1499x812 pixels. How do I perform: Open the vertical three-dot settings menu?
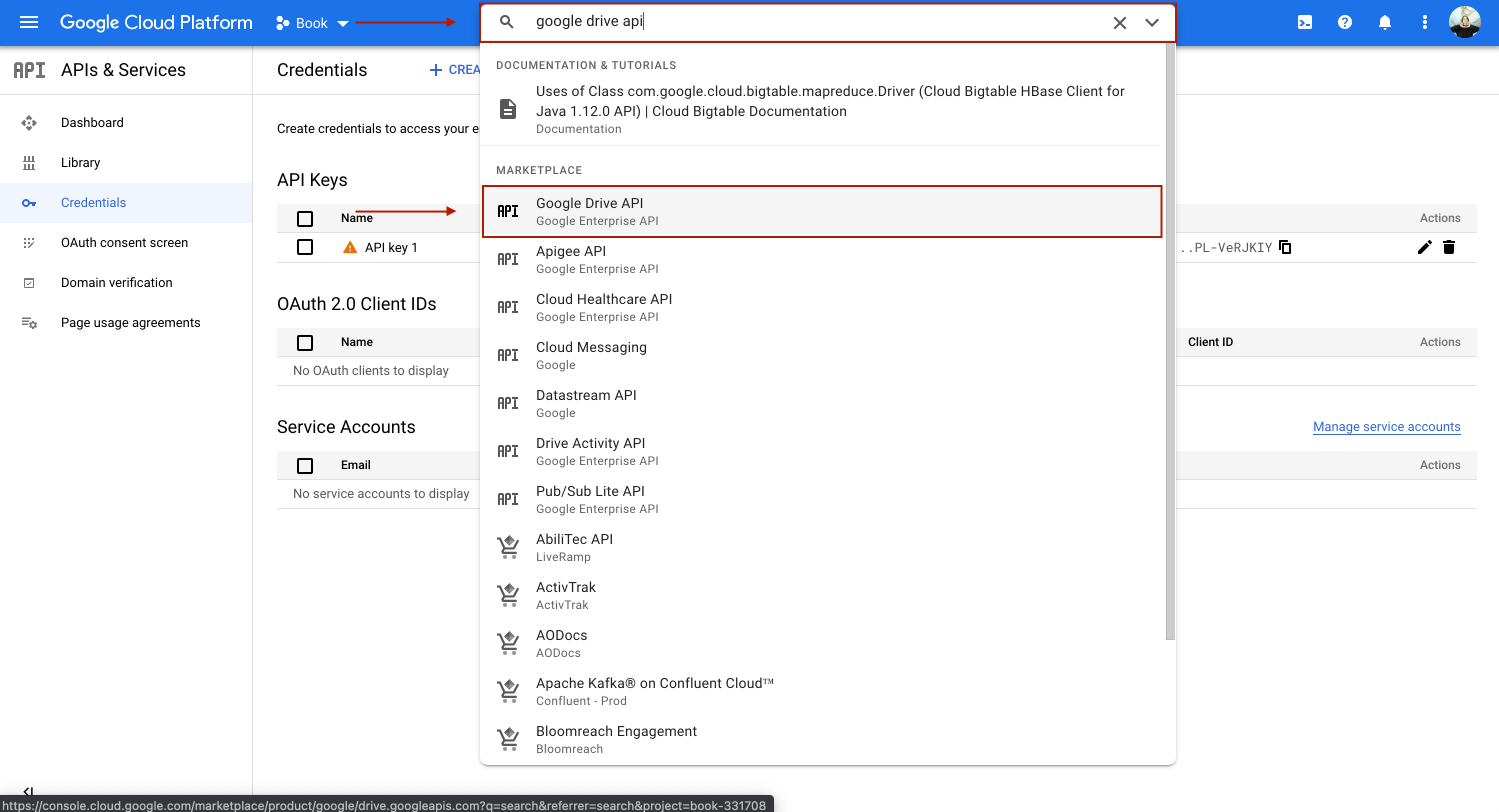tap(1424, 22)
